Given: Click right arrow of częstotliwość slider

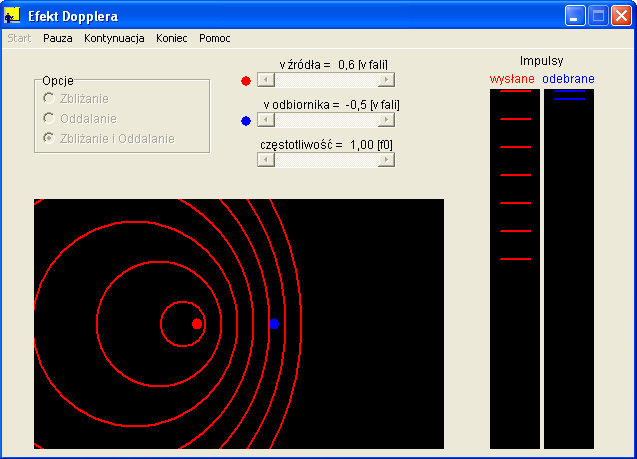Looking at the screenshot, I should click(386, 160).
